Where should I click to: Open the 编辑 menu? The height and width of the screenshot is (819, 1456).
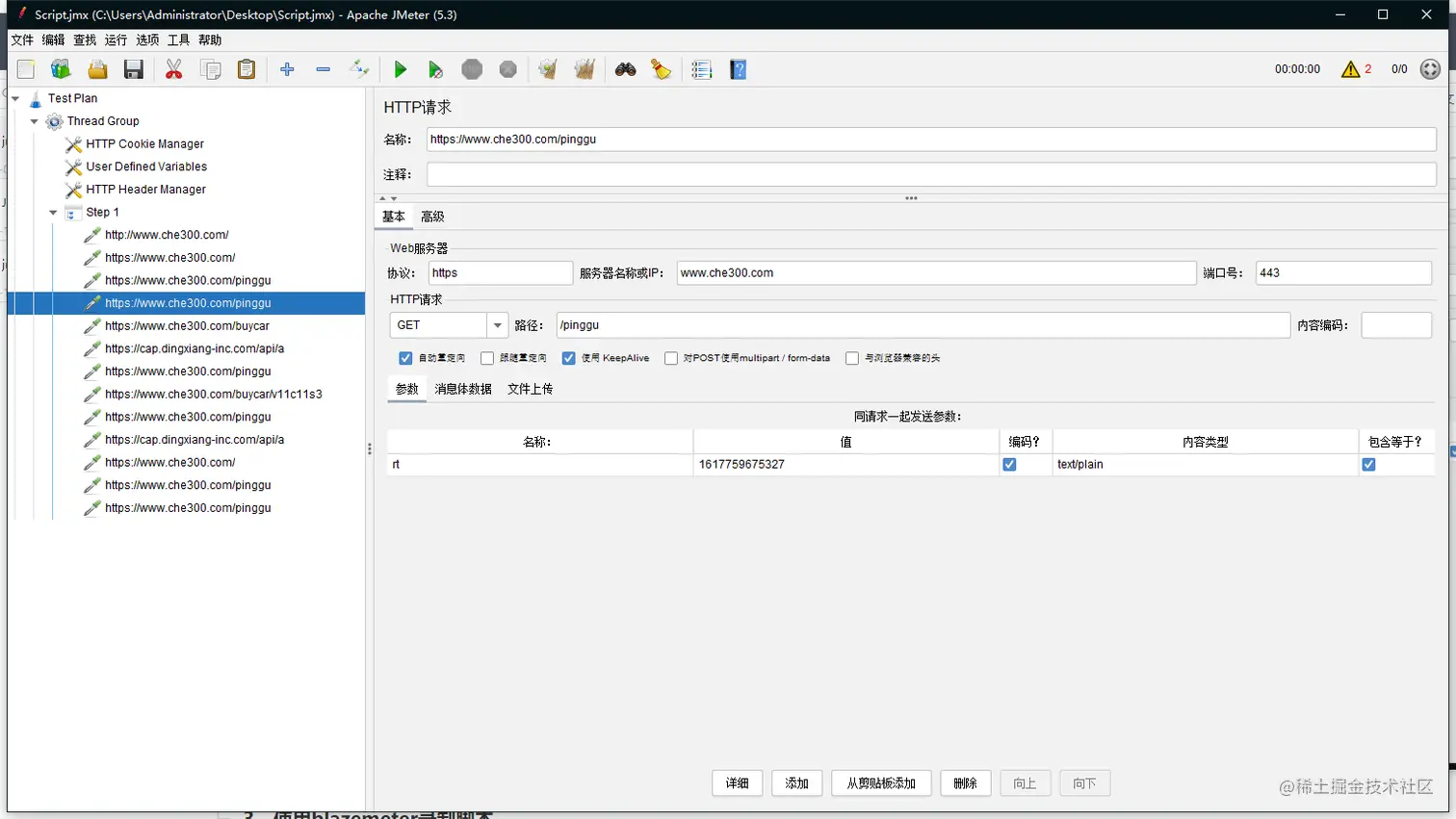[x=53, y=40]
